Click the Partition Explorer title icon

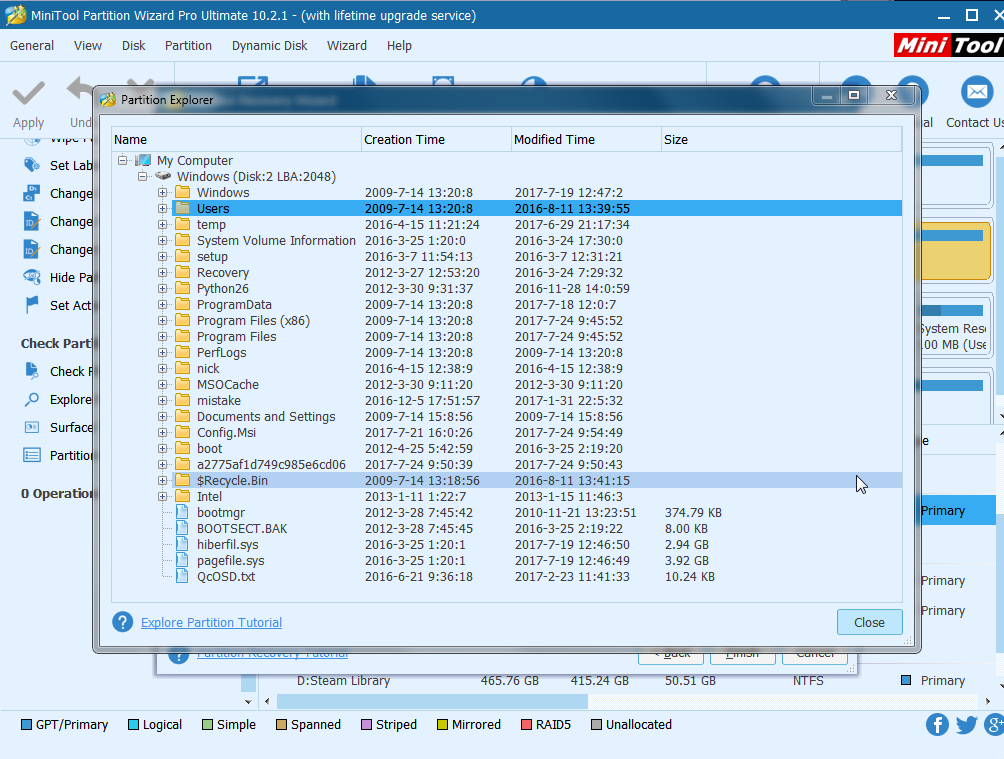tap(108, 99)
